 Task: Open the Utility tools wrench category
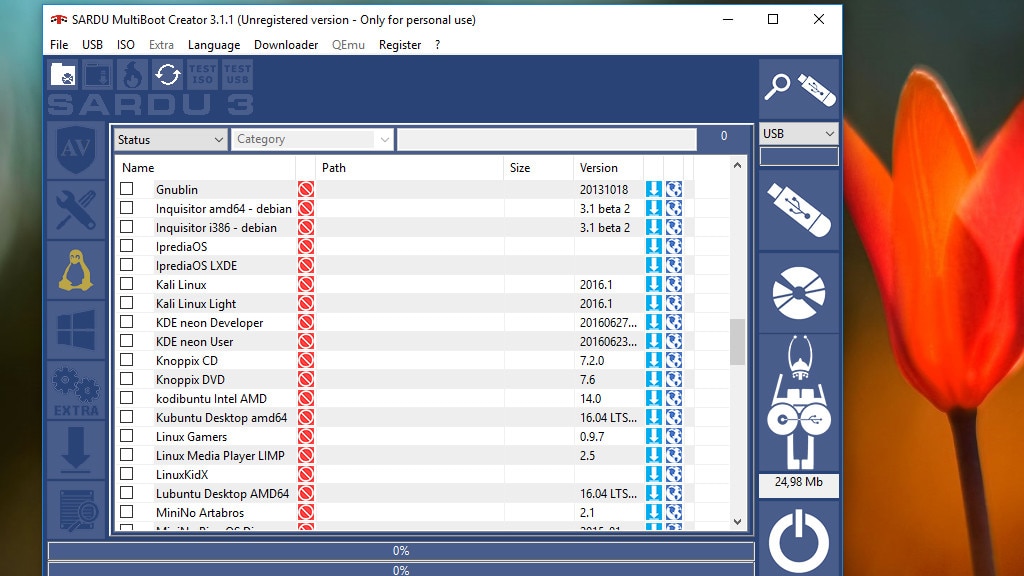click(76, 210)
